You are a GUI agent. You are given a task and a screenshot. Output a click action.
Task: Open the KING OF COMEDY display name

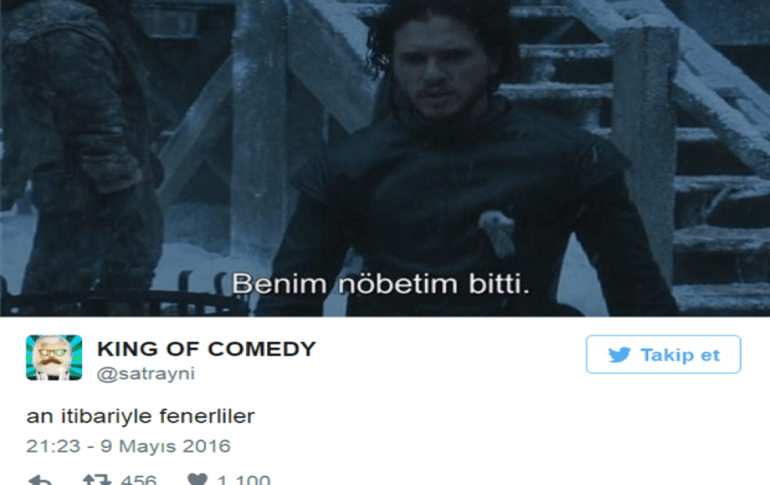[206, 349]
